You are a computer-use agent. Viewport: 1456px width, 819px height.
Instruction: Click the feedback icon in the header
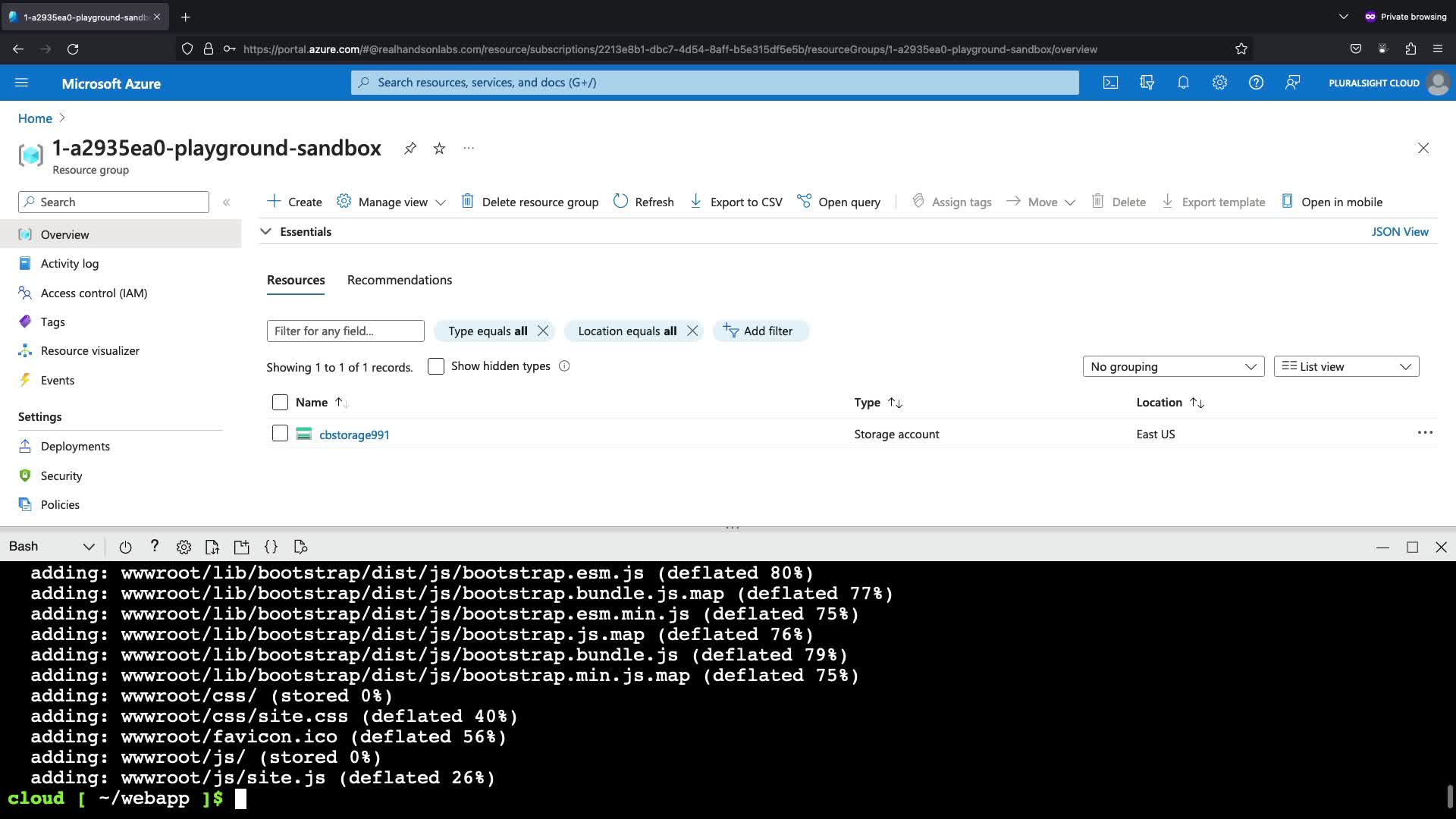pyautogui.click(x=1292, y=83)
